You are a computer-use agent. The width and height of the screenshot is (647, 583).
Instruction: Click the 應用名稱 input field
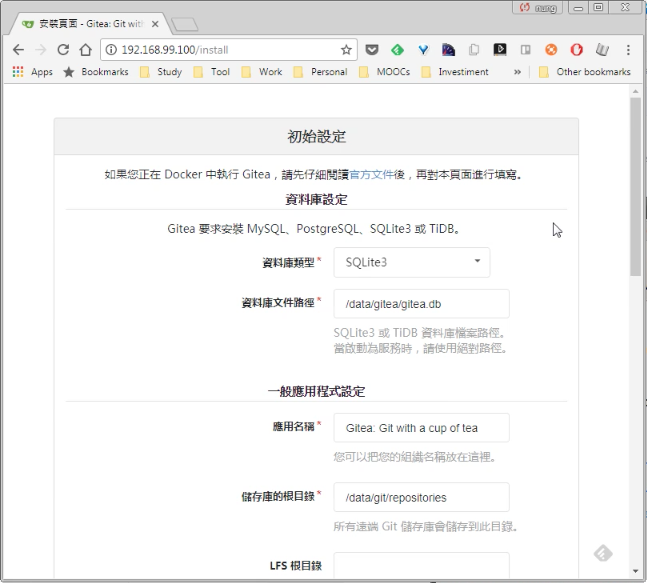[421, 428]
